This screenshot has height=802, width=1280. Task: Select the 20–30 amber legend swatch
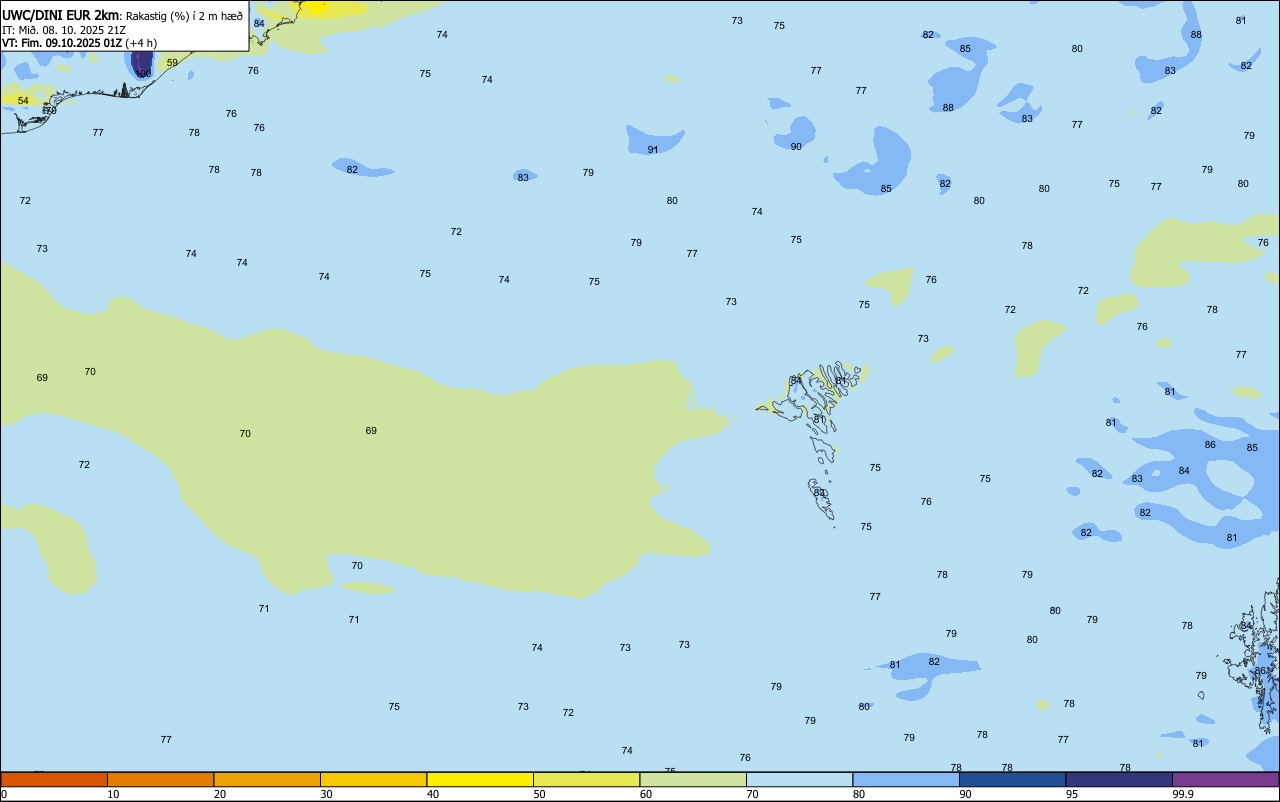click(x=267, y=779)
